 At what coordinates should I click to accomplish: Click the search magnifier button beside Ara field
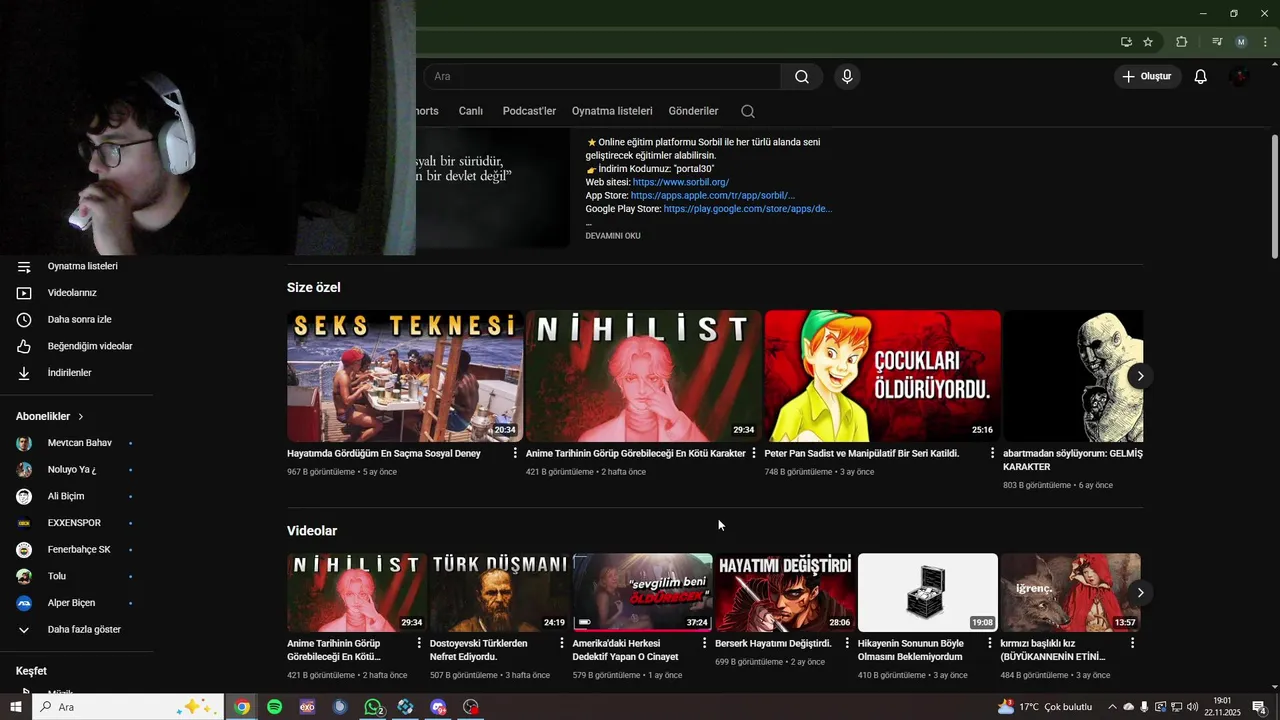802,77
